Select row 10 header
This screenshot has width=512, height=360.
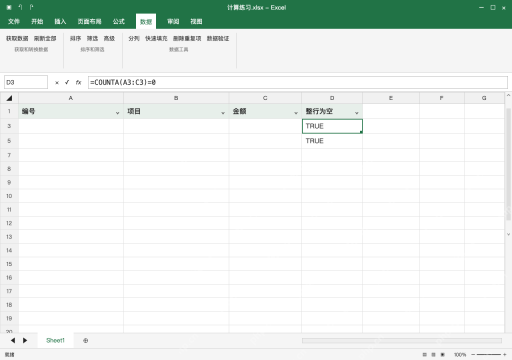9,196
